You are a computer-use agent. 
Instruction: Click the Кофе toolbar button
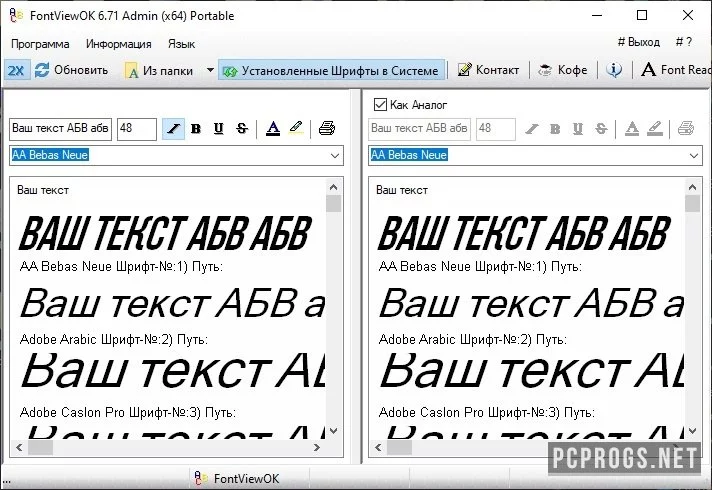coord(563,70)
